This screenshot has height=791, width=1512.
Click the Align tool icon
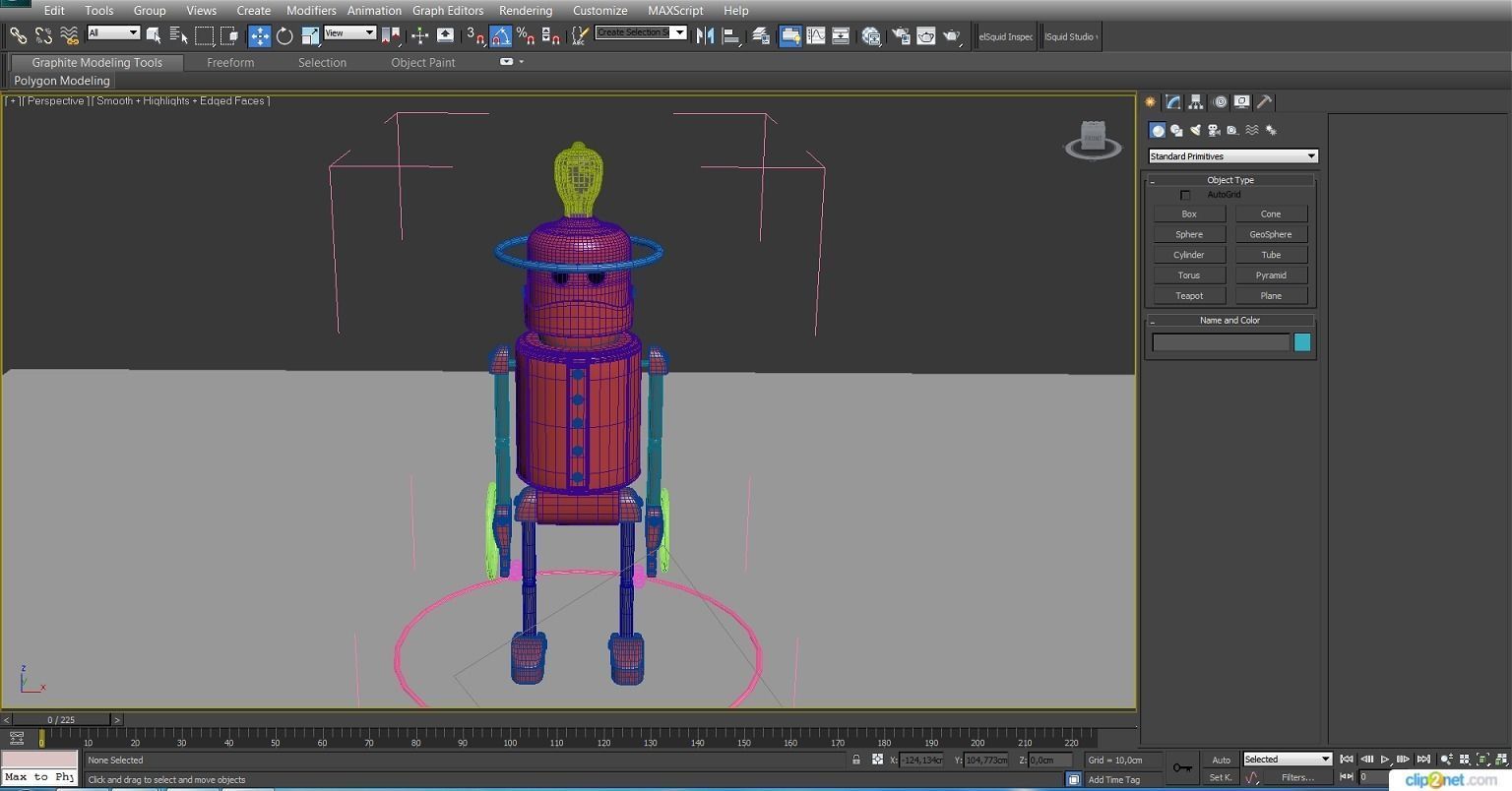point(731,35)
